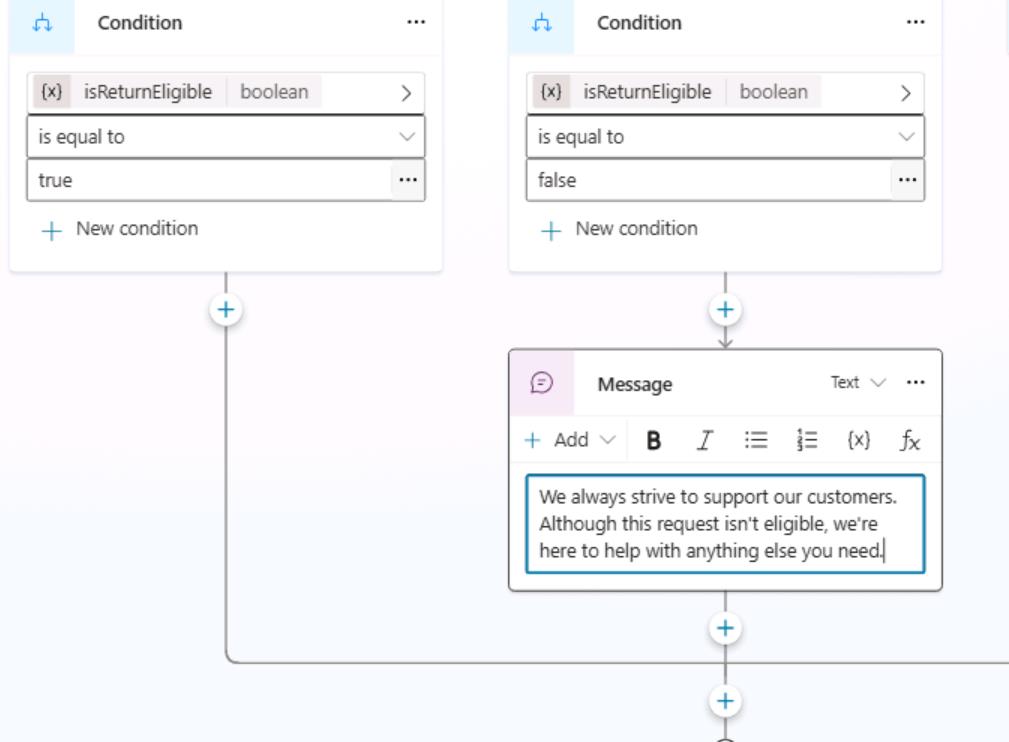Screen dimensions: 1009x742
Task: Open Text type dropdown in Message header
Action: click(858, 383)
